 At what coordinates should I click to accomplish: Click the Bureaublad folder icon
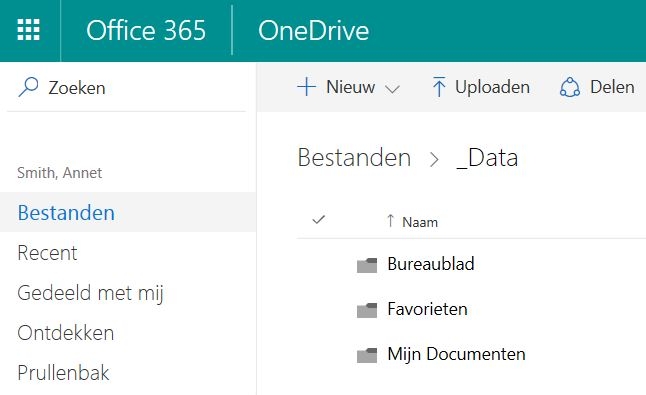click(367, 265)
